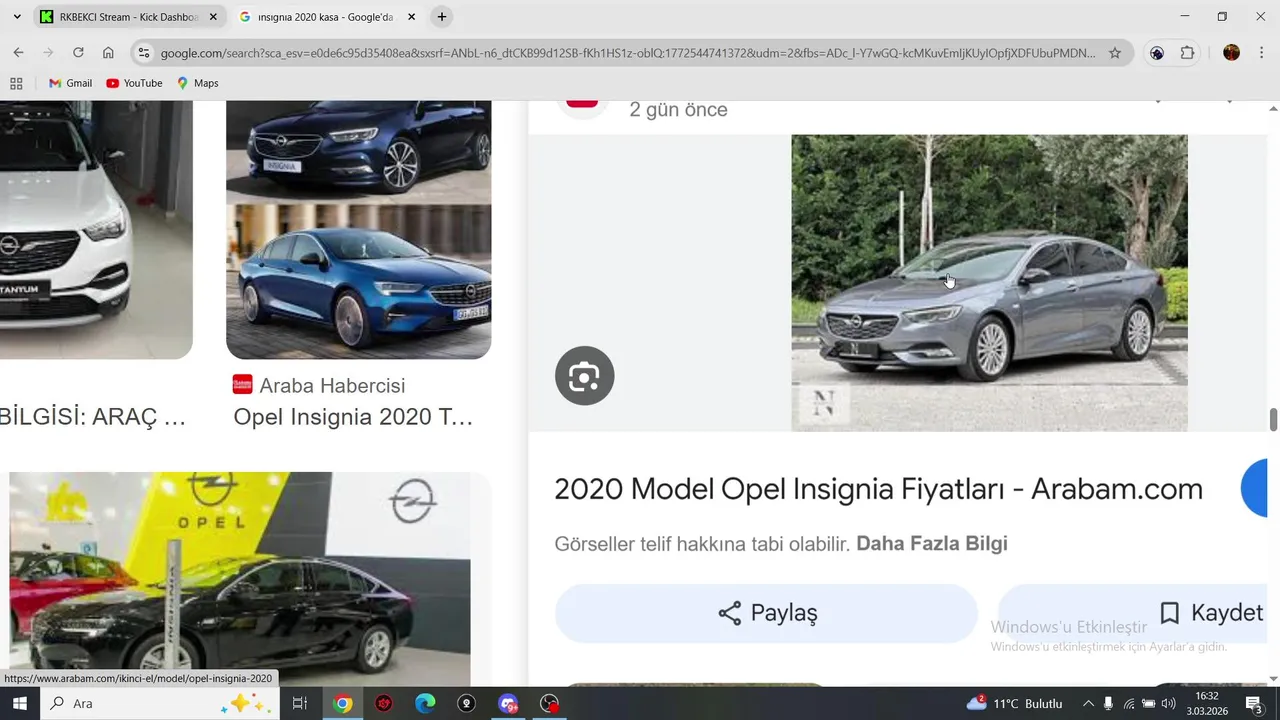Viewport: 1280px width, 720px height.
Task: Switch to Chrome in the taskbar
Action: 342,703
